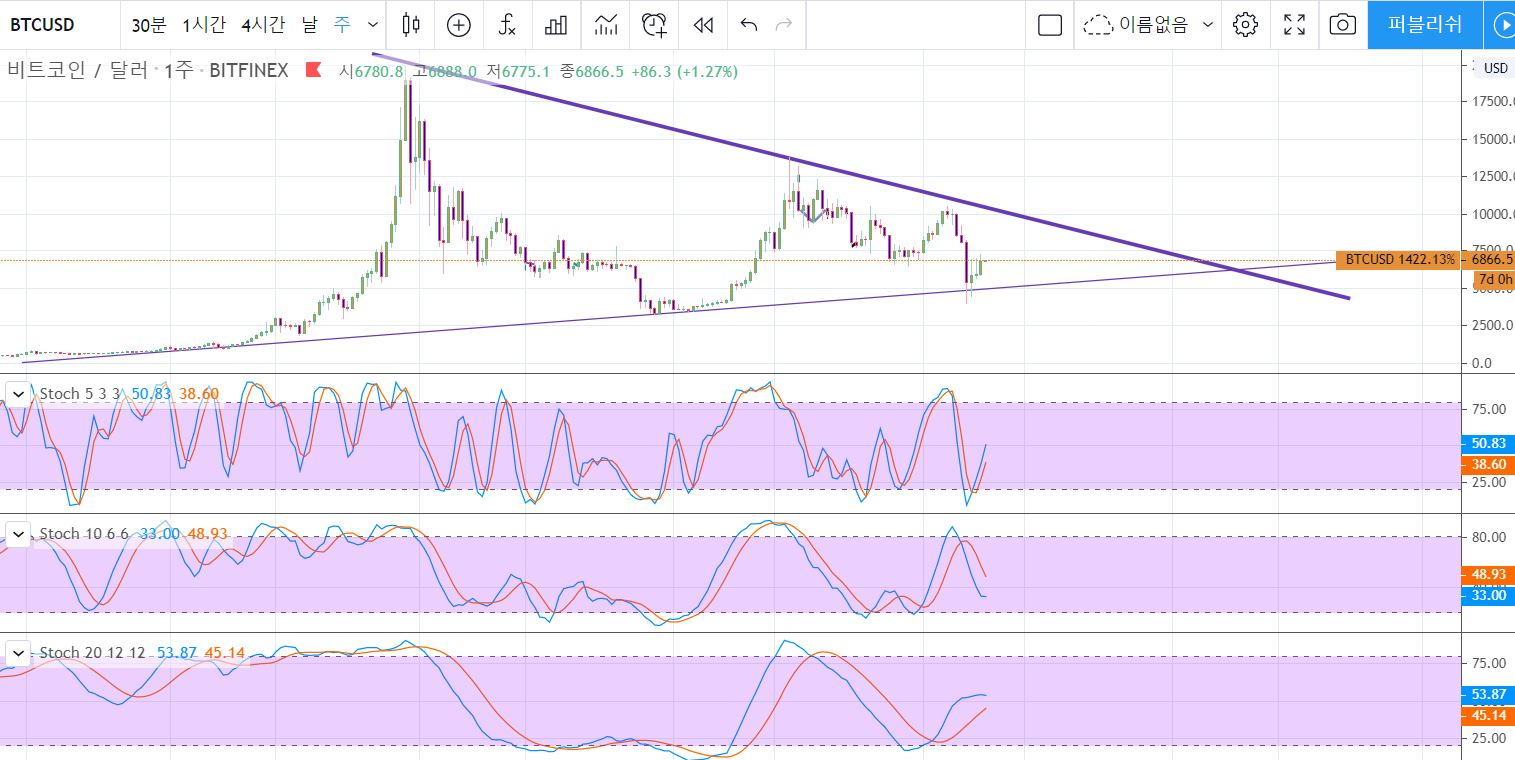Screen dimensions: 1515x760
Task: Open the indicators (fx) menu
Action: [507, 25]
